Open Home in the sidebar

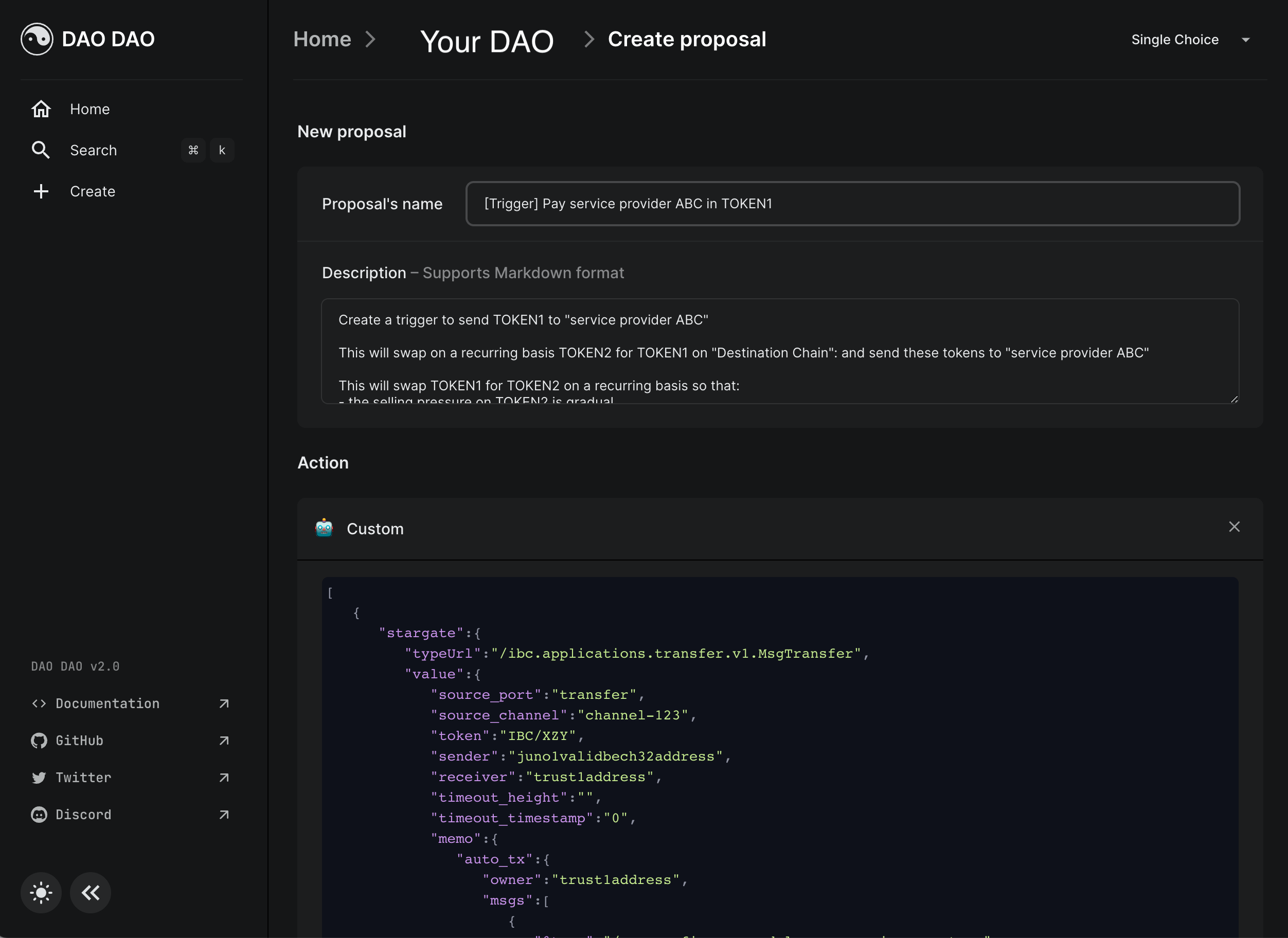132,109
